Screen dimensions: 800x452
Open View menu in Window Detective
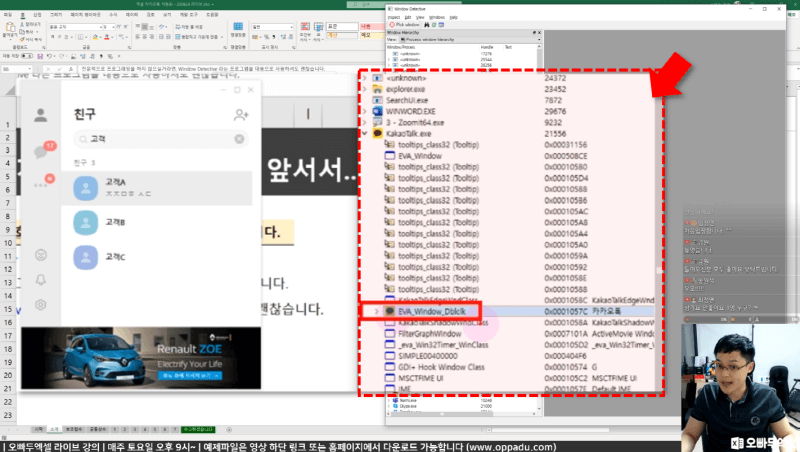coord(420,17)
